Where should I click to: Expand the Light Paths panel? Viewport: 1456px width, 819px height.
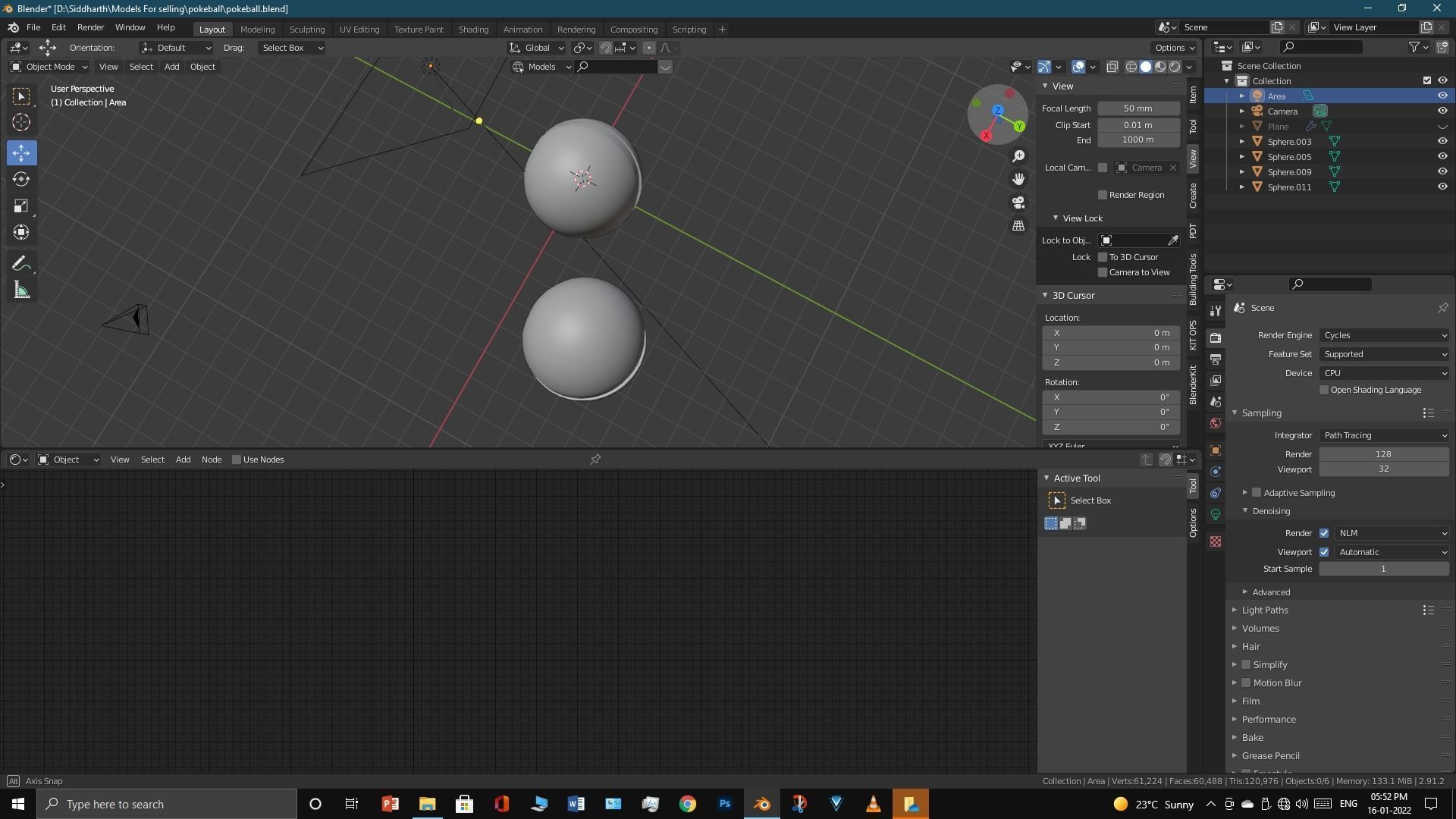[1265, 610]
